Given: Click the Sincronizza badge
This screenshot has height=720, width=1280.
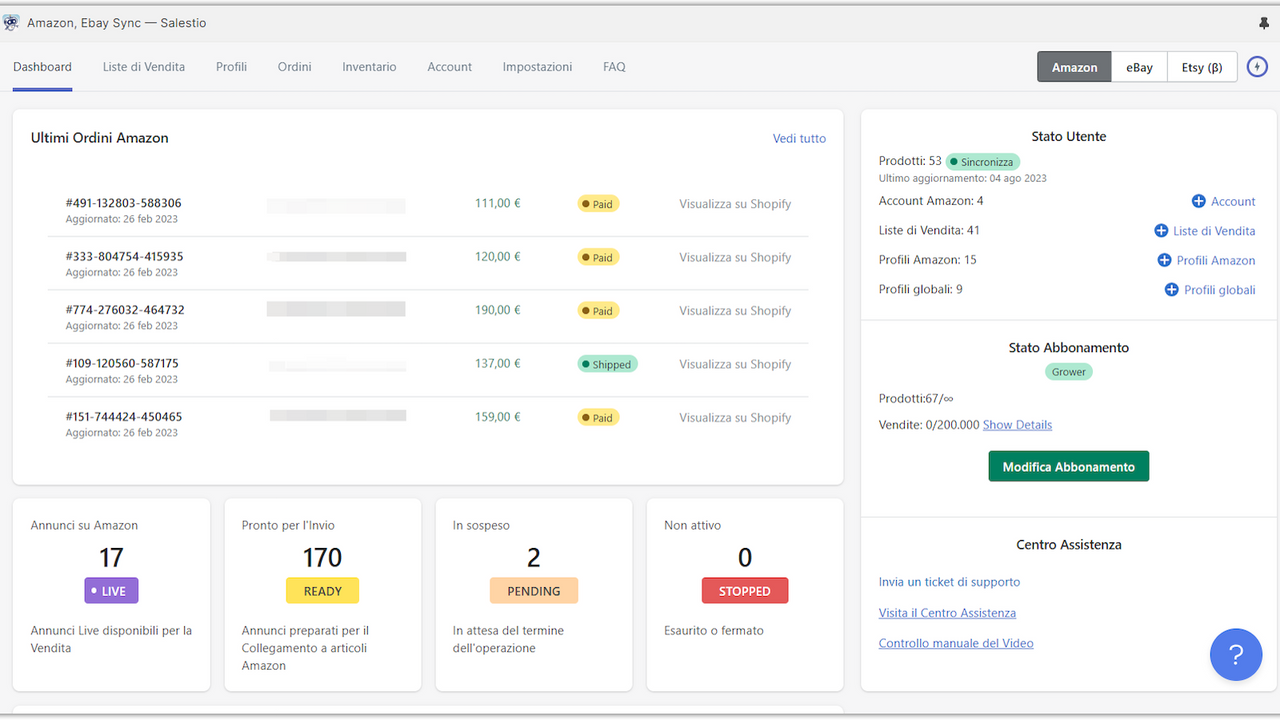Looking at the screenshot, I should click(983, 162).
